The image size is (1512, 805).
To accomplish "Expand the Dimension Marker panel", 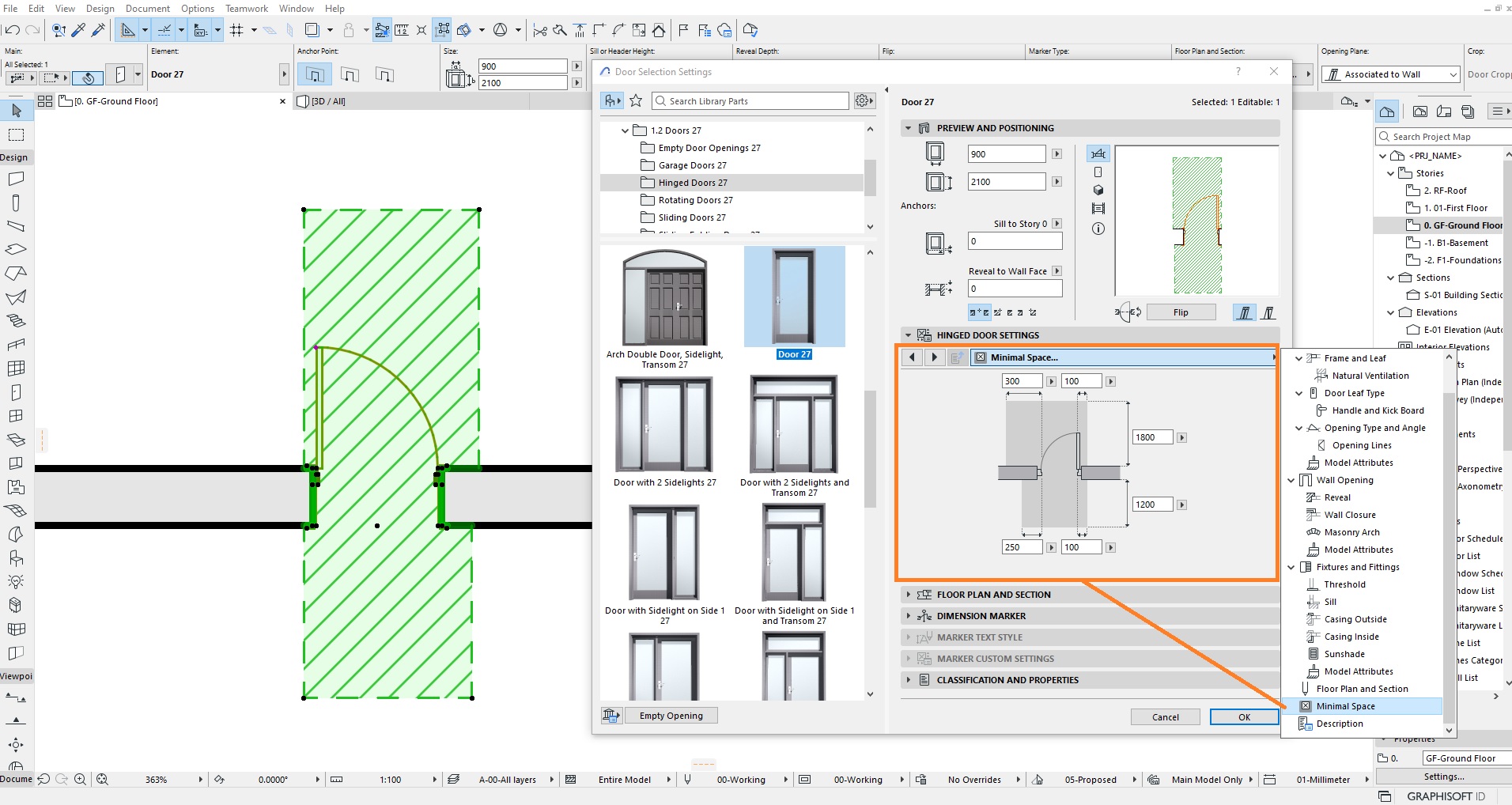I will [x=908, y=616].
